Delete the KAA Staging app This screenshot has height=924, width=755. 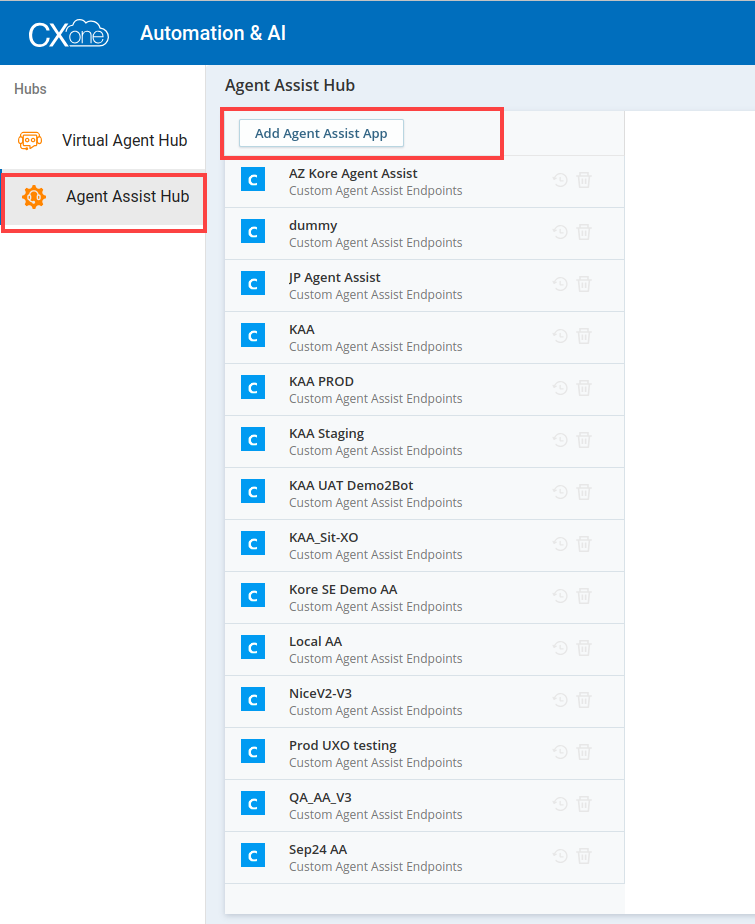pos(584,440)
